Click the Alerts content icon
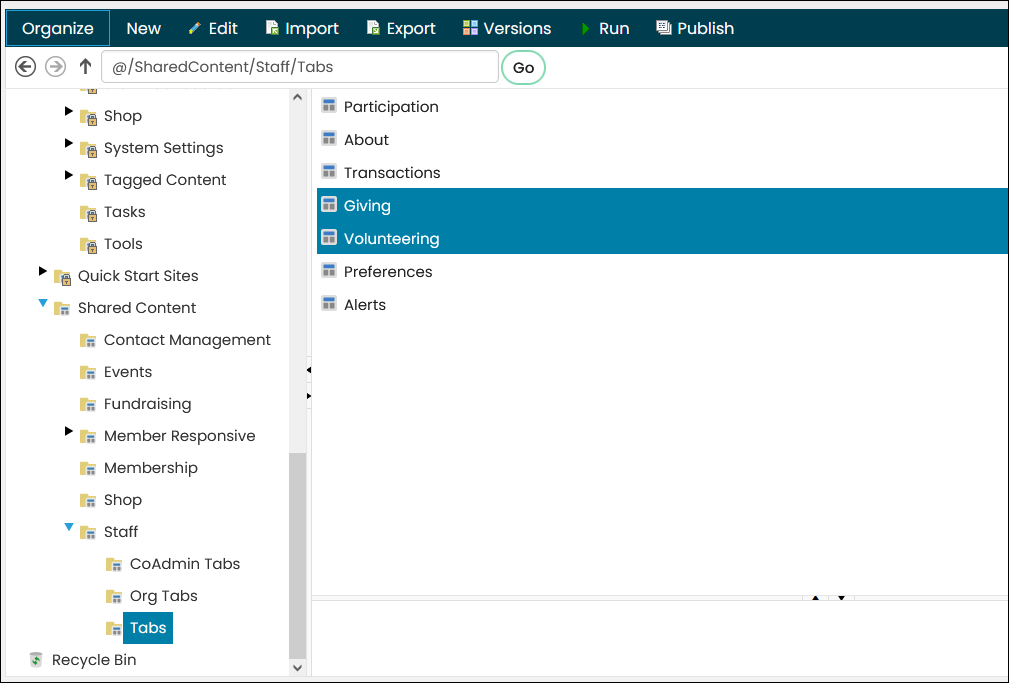 pyautogui.click(x=329, y=303)
